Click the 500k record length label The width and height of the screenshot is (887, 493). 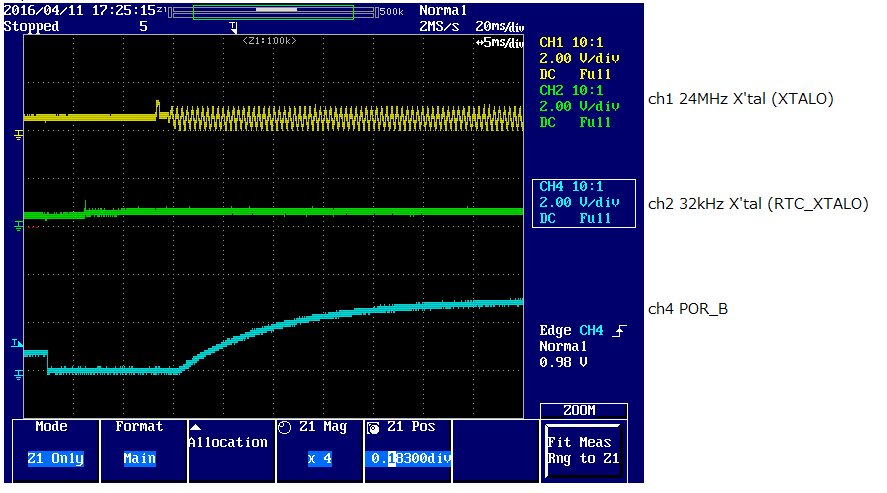click(x=391, y=11)
